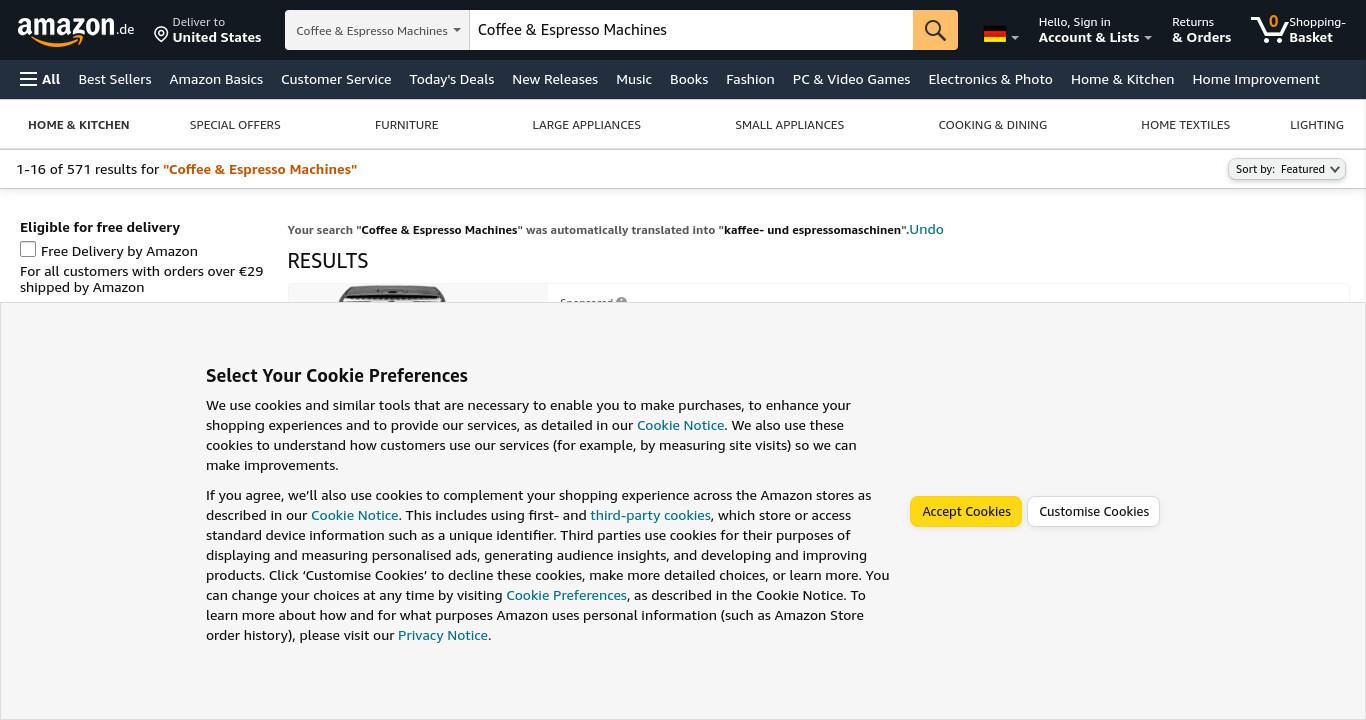Open HOME TEXTILES subnav tab

1185,125
